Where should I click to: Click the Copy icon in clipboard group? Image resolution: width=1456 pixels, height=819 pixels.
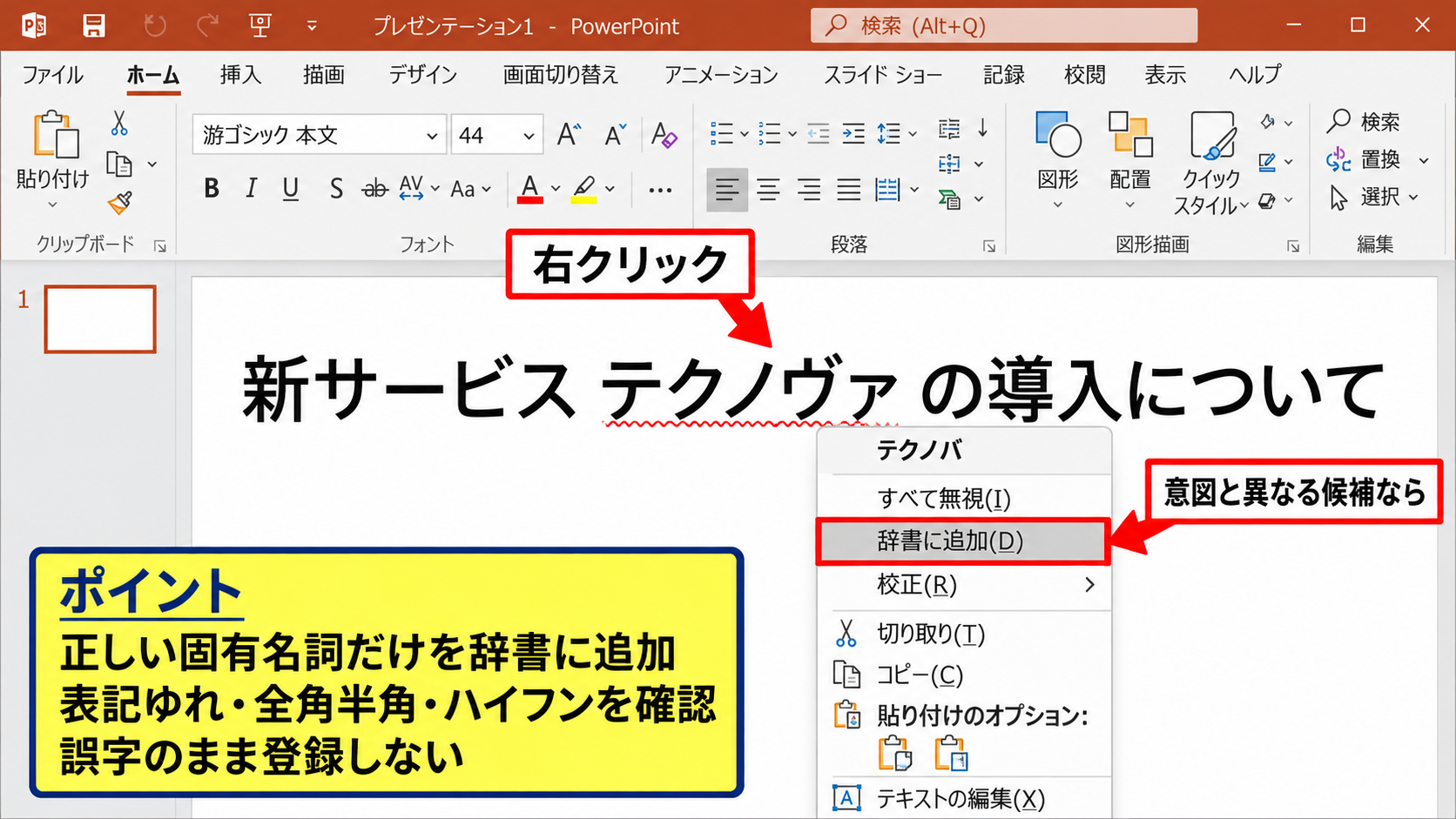[x=119, y=164]
